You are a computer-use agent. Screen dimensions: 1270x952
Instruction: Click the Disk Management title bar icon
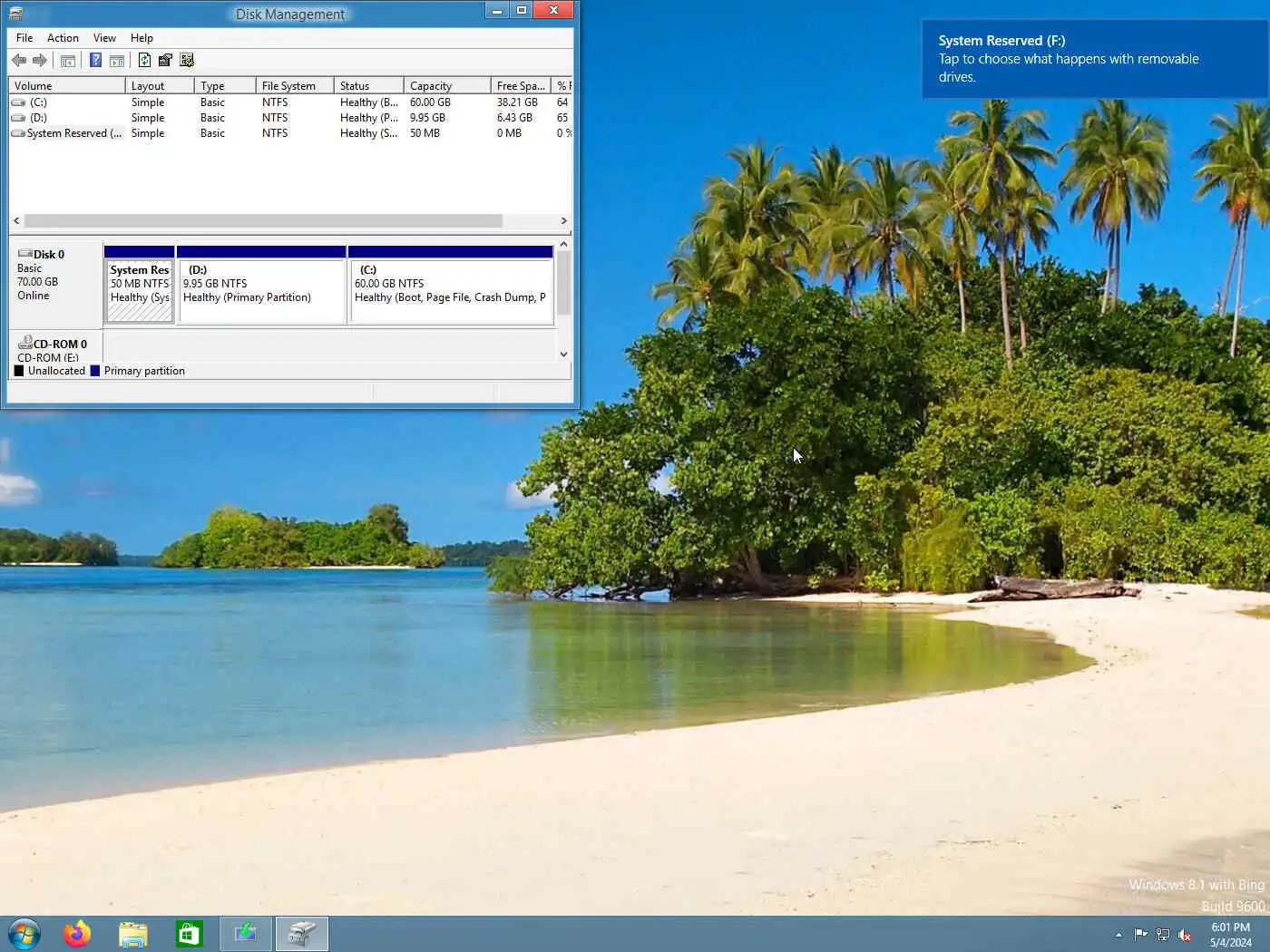pyautogui.click(x=15, y=14)
